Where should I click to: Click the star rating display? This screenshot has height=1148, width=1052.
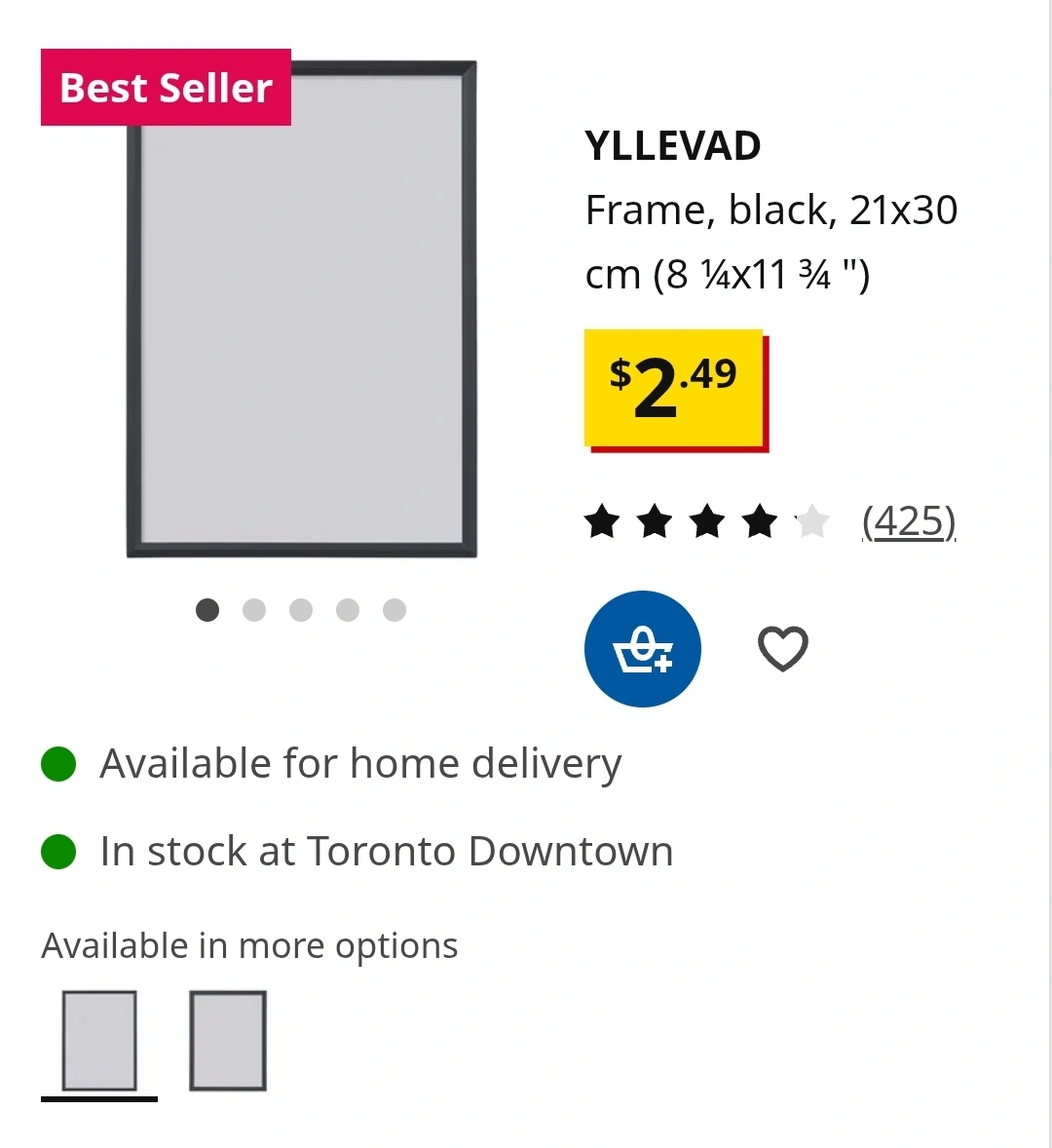click(x=707, y=521)
